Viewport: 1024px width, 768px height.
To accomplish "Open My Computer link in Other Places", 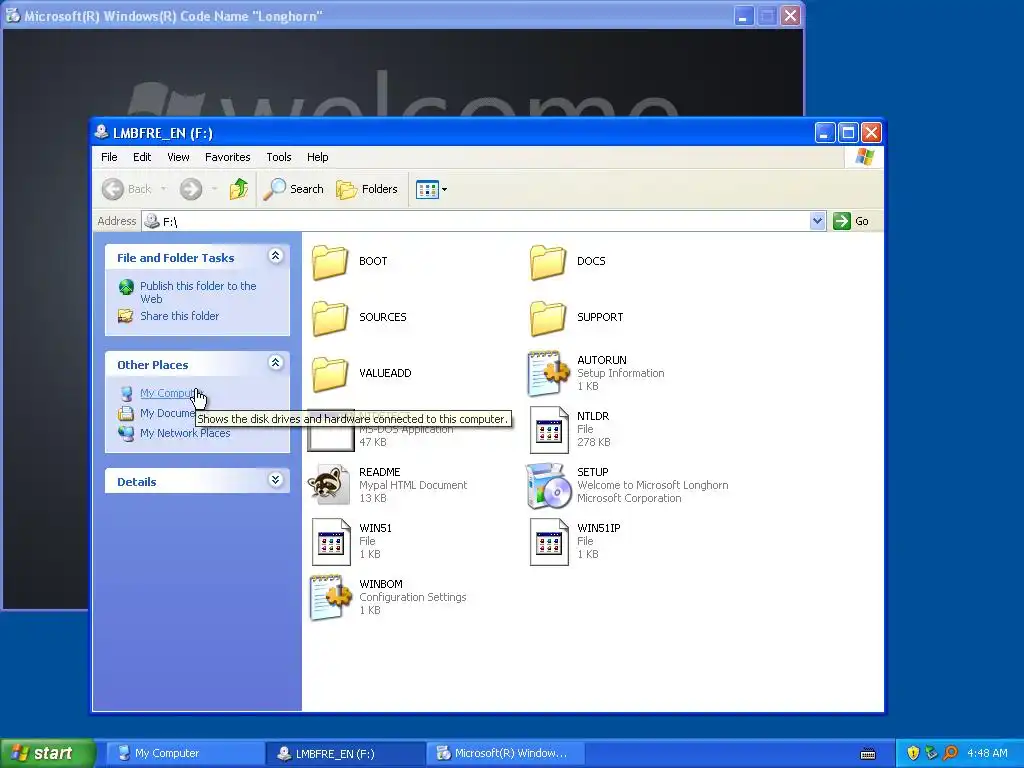I will pos(167,393).
